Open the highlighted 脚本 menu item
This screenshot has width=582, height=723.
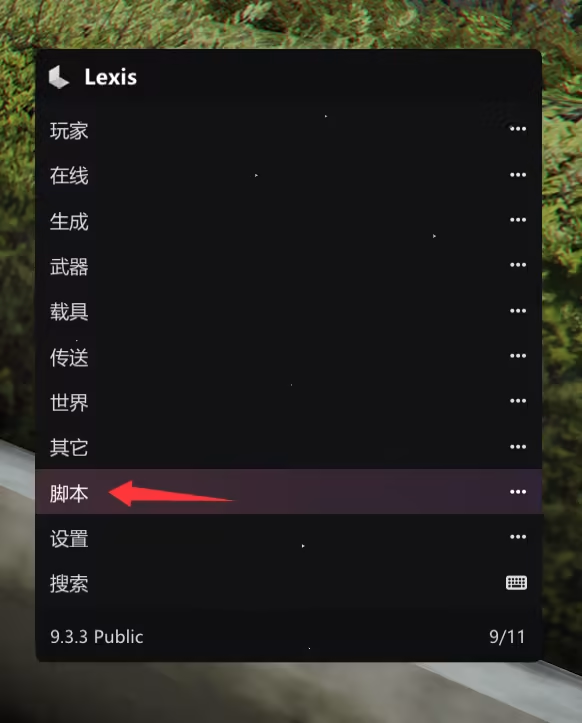click(x=289, y=492)
